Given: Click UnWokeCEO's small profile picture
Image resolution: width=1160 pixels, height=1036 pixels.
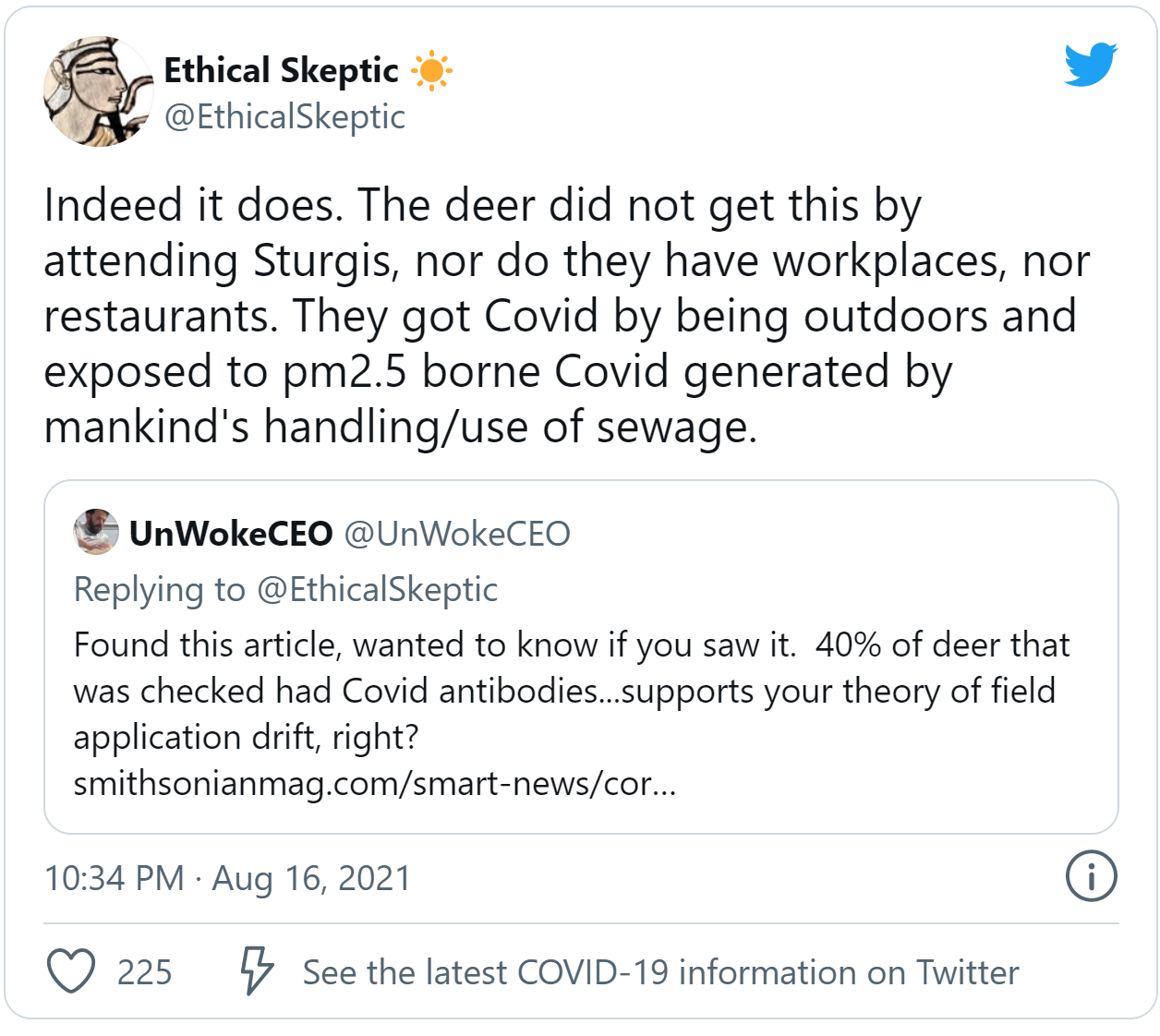Looking at the screenshot, I should pos(96,532).
